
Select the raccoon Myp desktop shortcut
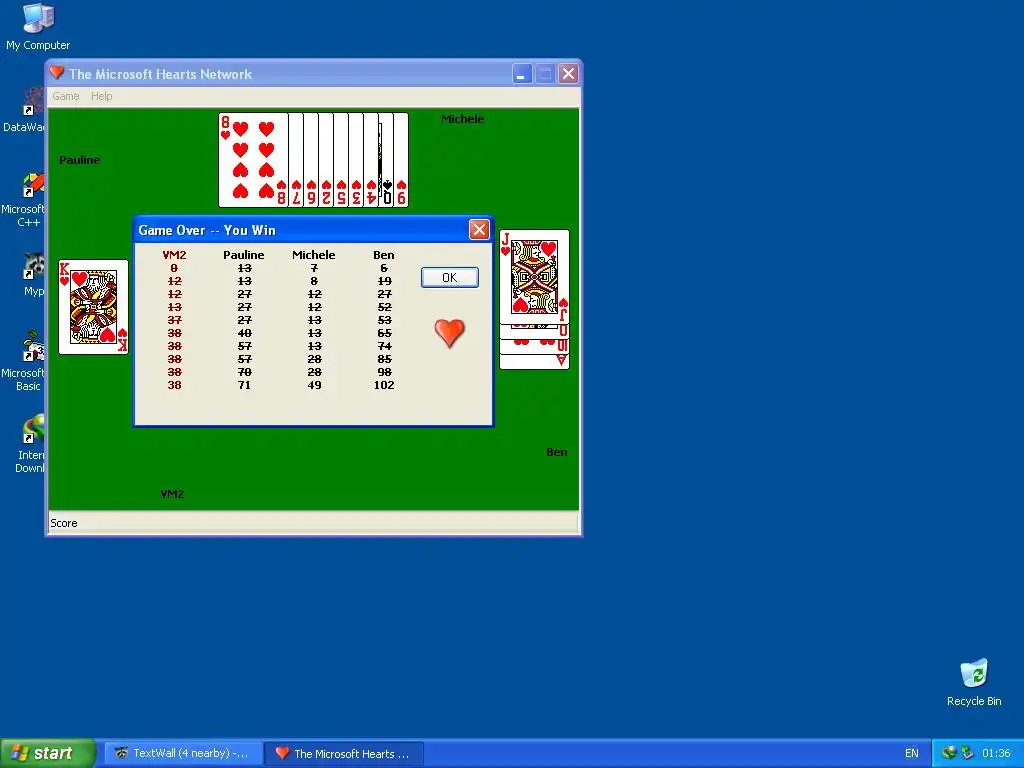pyautogui.click(x=33, y=274)
